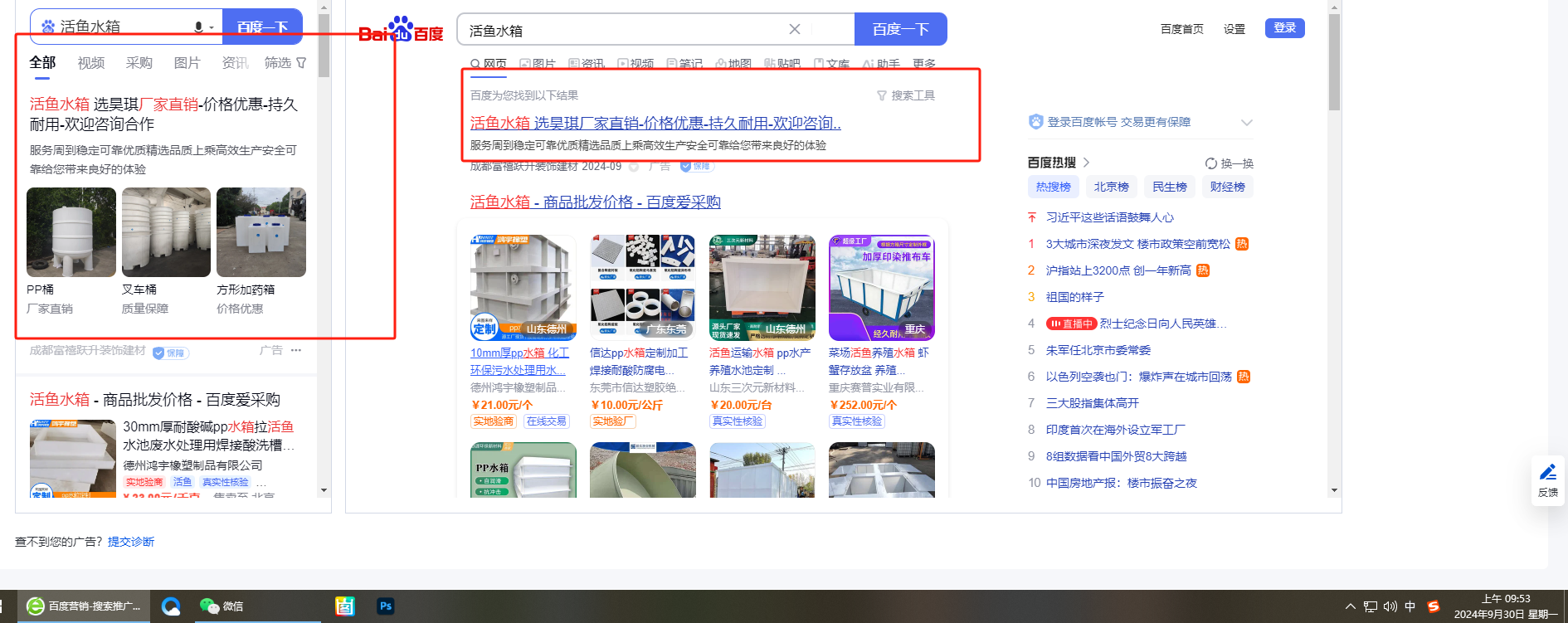Click 保障 badge under the mobile ad
This screenshot has width=1568, height=623.
click(x=171, y=353)
